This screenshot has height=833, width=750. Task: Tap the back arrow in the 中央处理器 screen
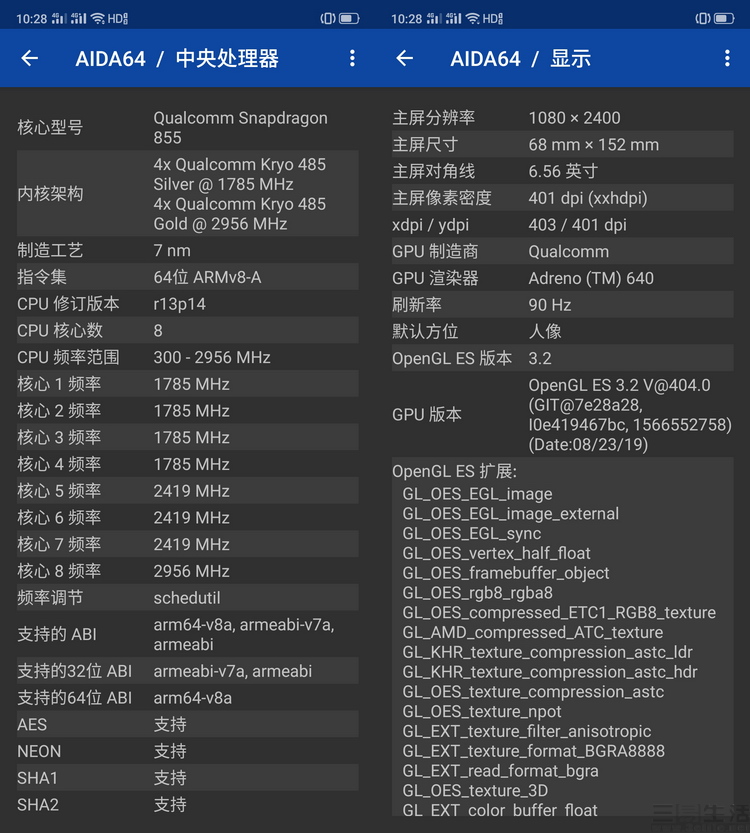click(30, 58)
